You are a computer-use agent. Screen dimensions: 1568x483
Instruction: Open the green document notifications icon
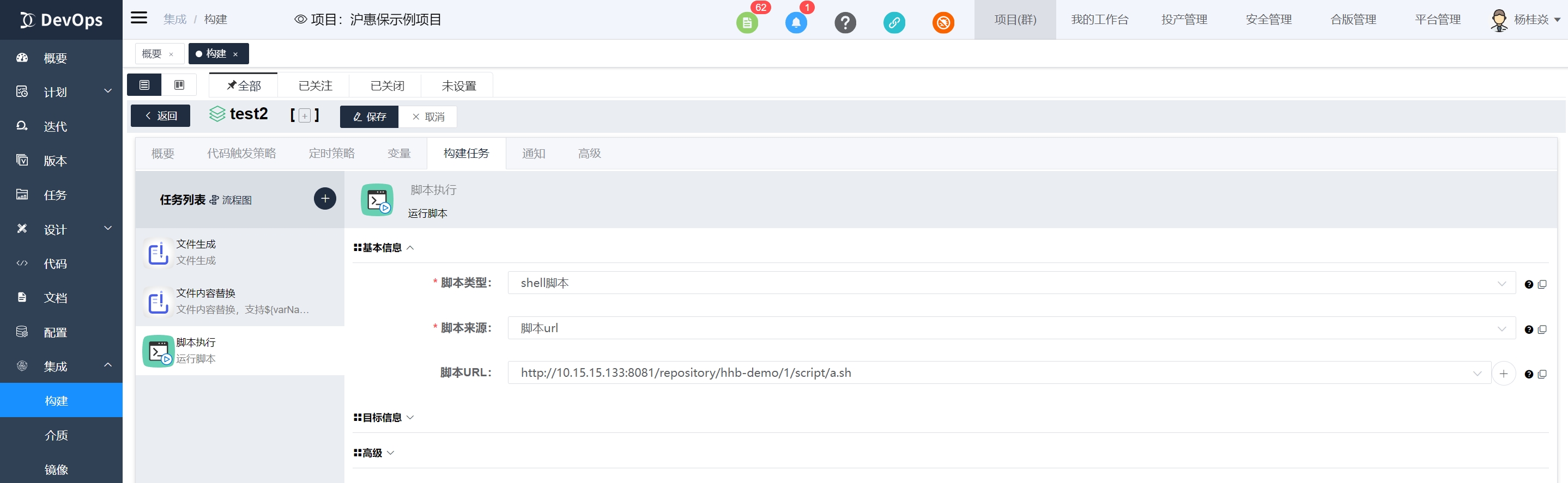tap(747, 23)
